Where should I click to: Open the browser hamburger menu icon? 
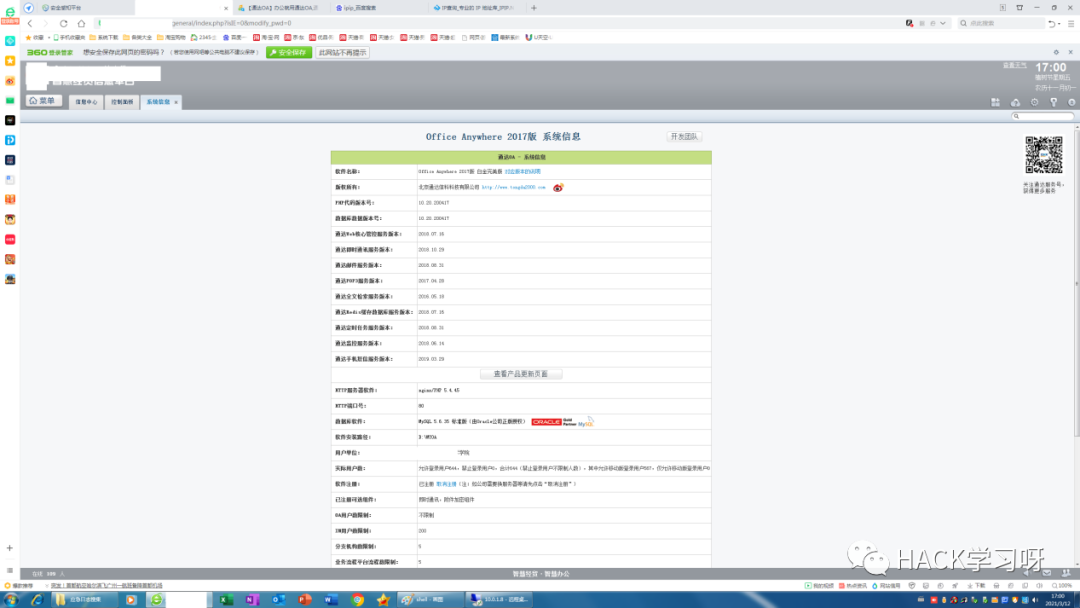[x=1070, y=23]
